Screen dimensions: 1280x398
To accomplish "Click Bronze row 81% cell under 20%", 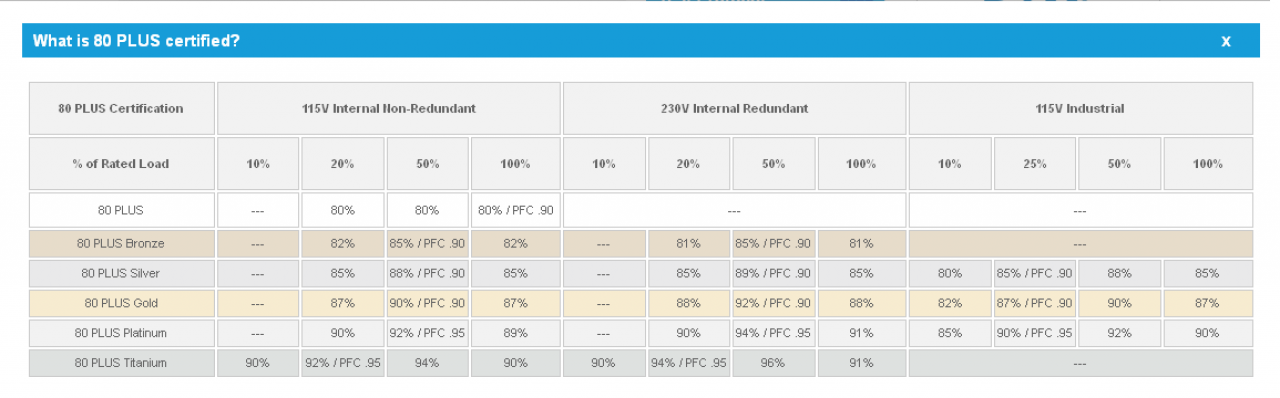I will (688, 243).
